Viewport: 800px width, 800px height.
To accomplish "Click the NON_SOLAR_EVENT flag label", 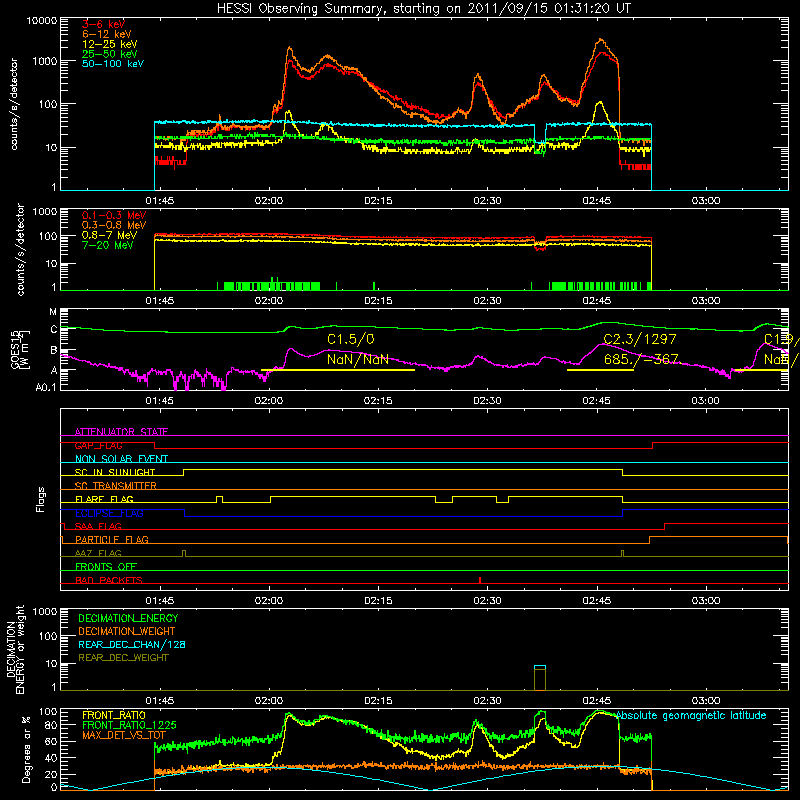I will [x=121, y=459].
